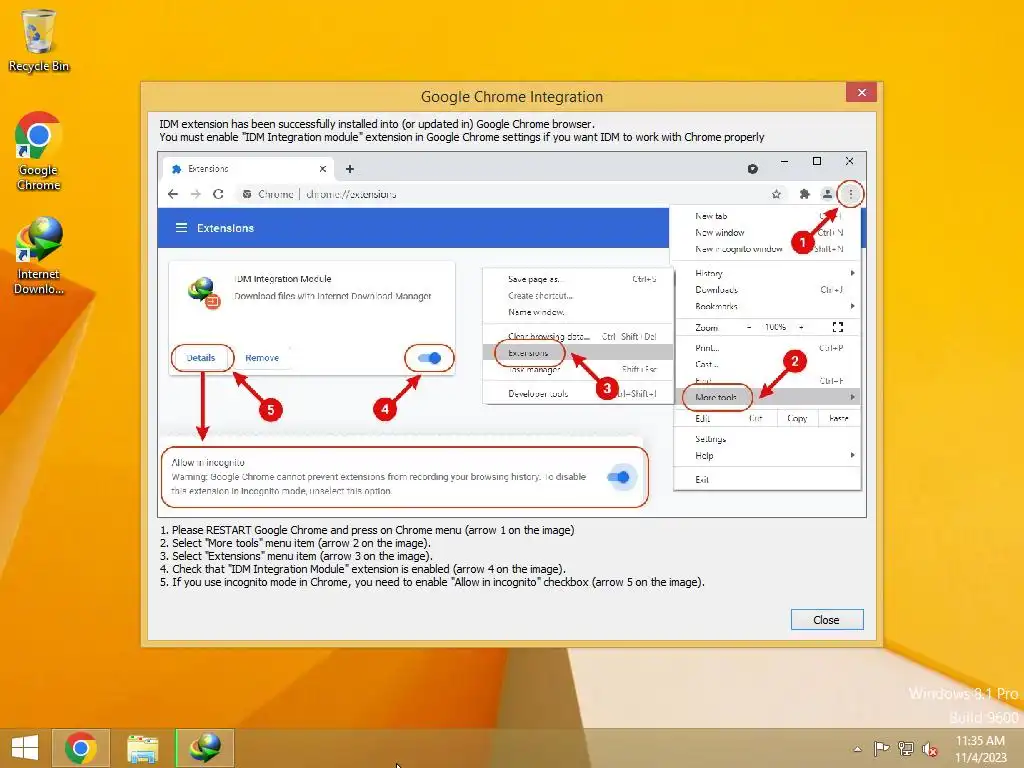The height and width of the screenshot is (768, 1024).
Task: Open the Google Chrome desktop shortcut
Action: tap(39, 151)
